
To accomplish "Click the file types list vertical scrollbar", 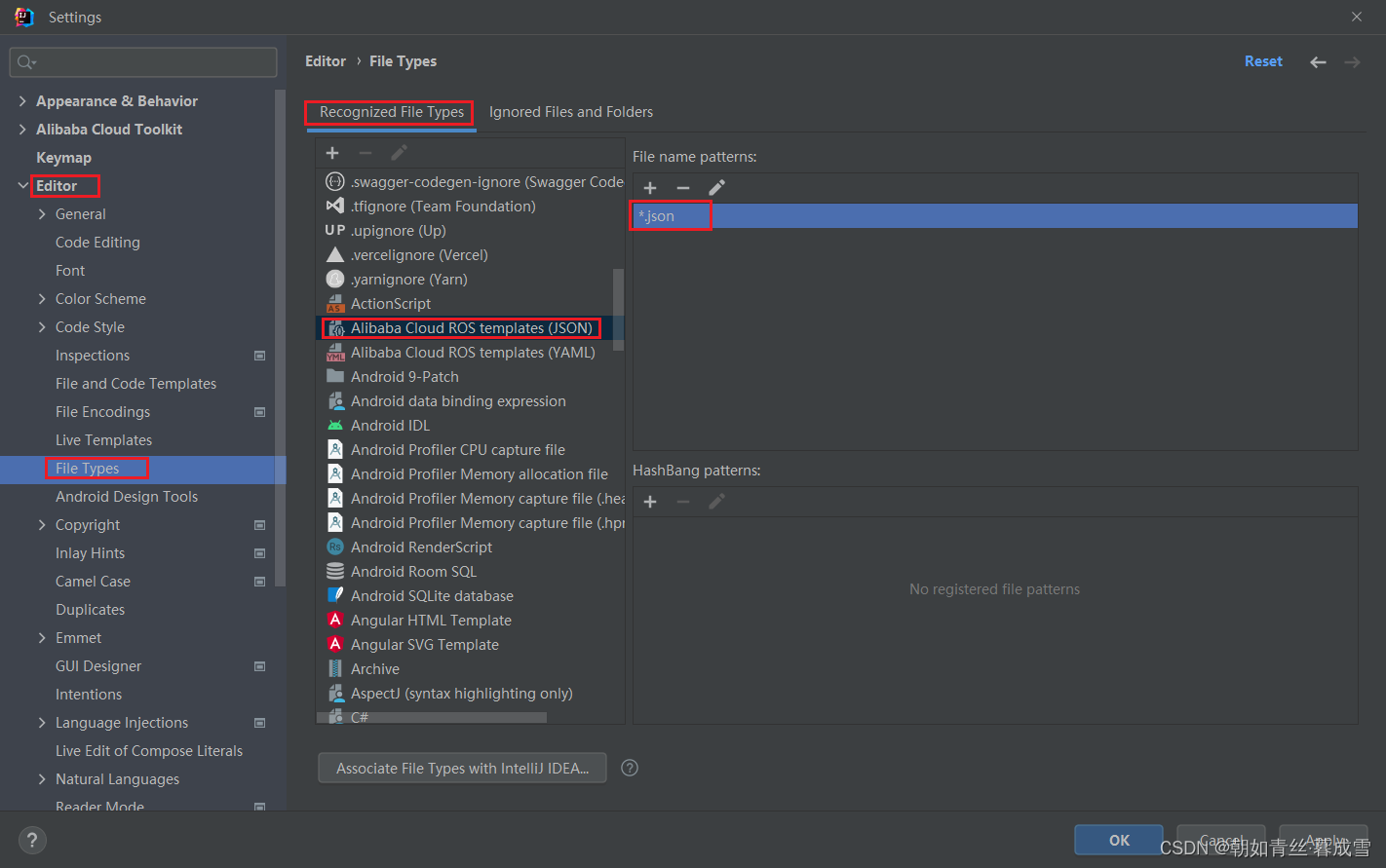I will [618, 309].
